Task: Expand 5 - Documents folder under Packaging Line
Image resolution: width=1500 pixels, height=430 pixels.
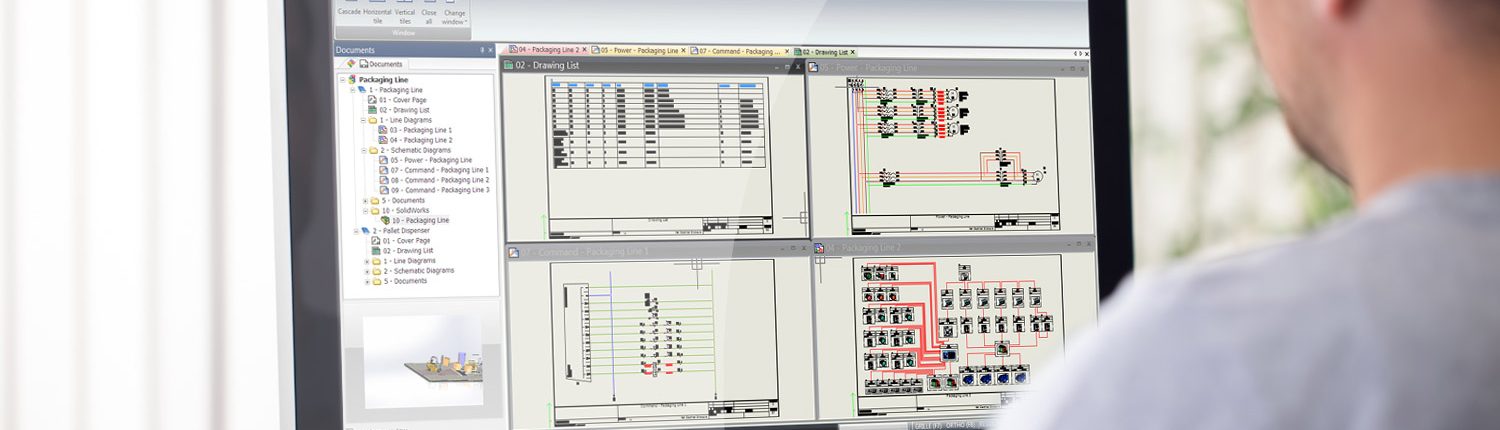Action: click(365, 200)
